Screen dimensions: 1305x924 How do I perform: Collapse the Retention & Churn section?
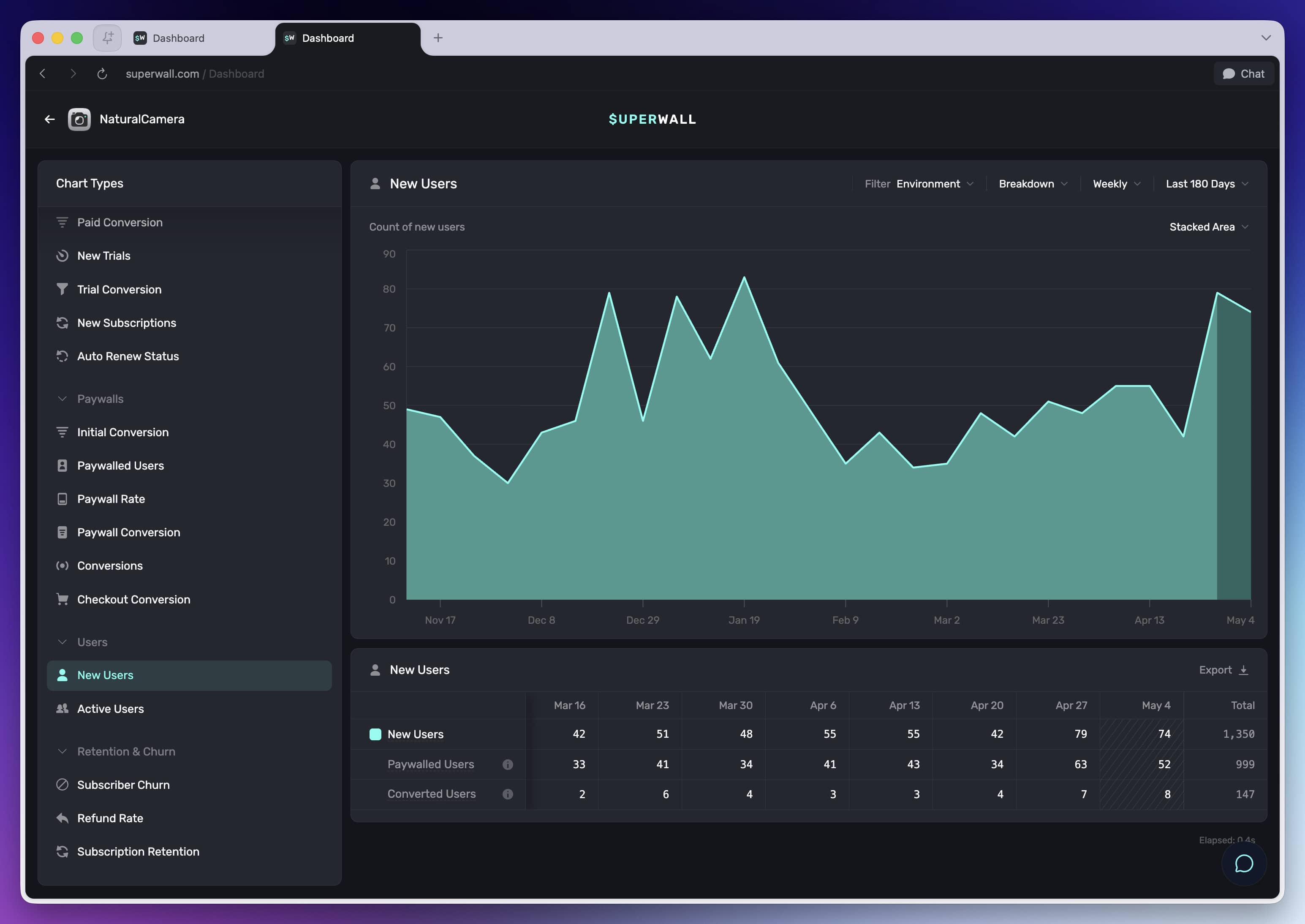click(x=62, y=752)
